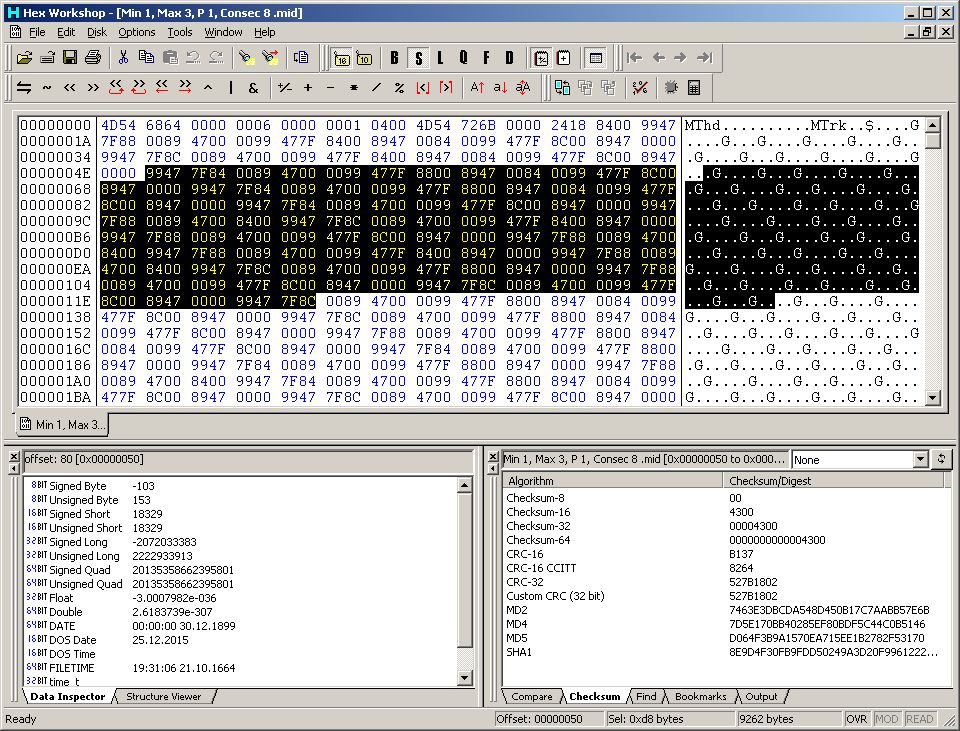Click the Open file folder icon
960x731 pixels.
click(x=25, y=57)
